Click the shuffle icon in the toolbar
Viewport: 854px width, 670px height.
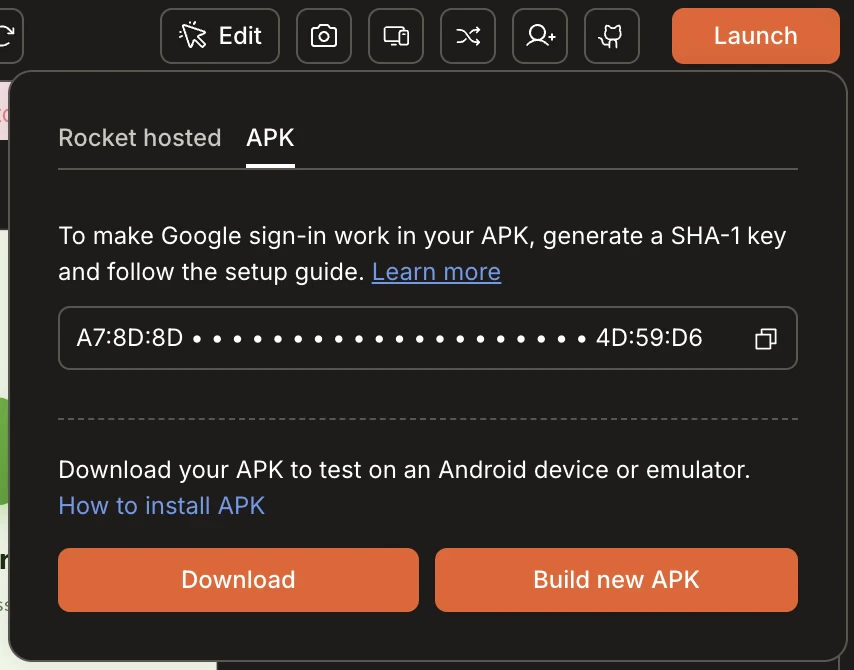467,35
